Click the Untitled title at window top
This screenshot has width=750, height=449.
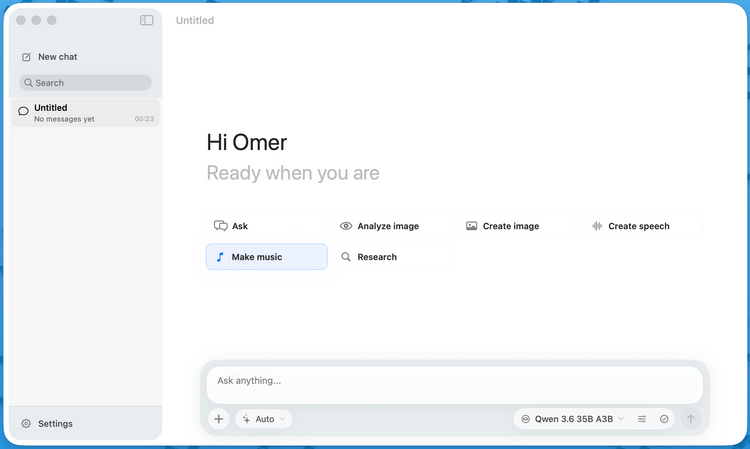(x=195, y=21)
